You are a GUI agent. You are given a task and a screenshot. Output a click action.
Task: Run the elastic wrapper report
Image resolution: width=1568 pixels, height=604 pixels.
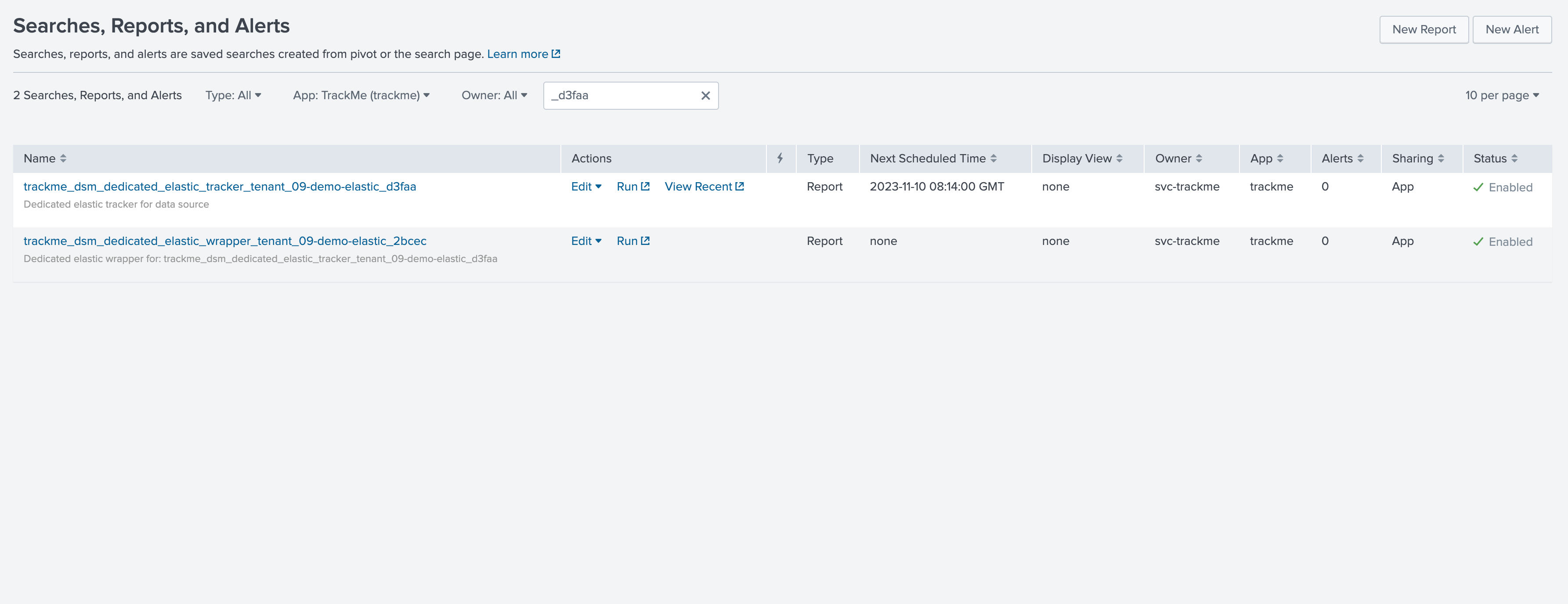click(x=633, y=241)
